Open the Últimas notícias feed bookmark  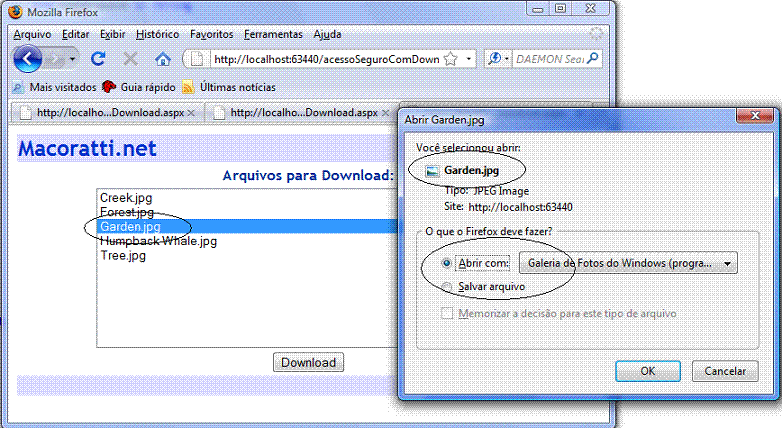(229, 87)
